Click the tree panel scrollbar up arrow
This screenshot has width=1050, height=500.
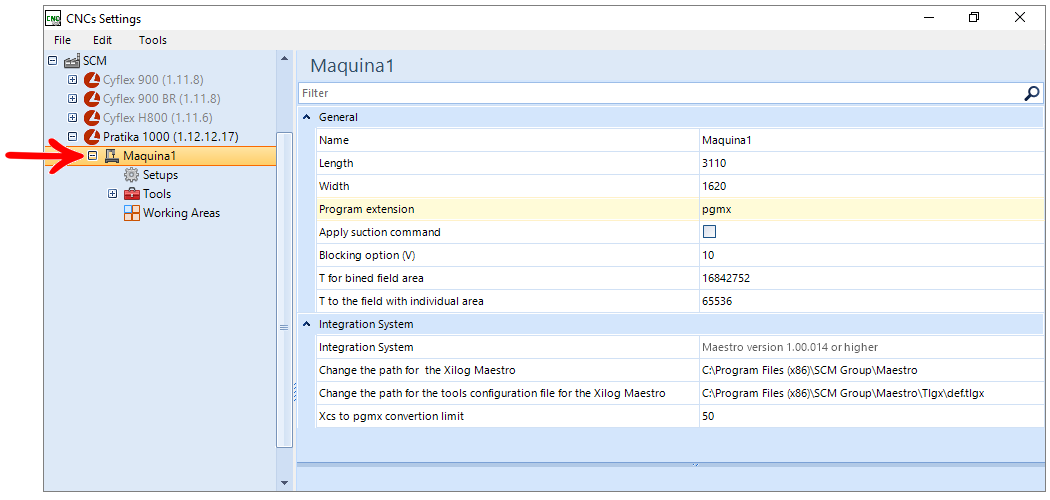285,58
